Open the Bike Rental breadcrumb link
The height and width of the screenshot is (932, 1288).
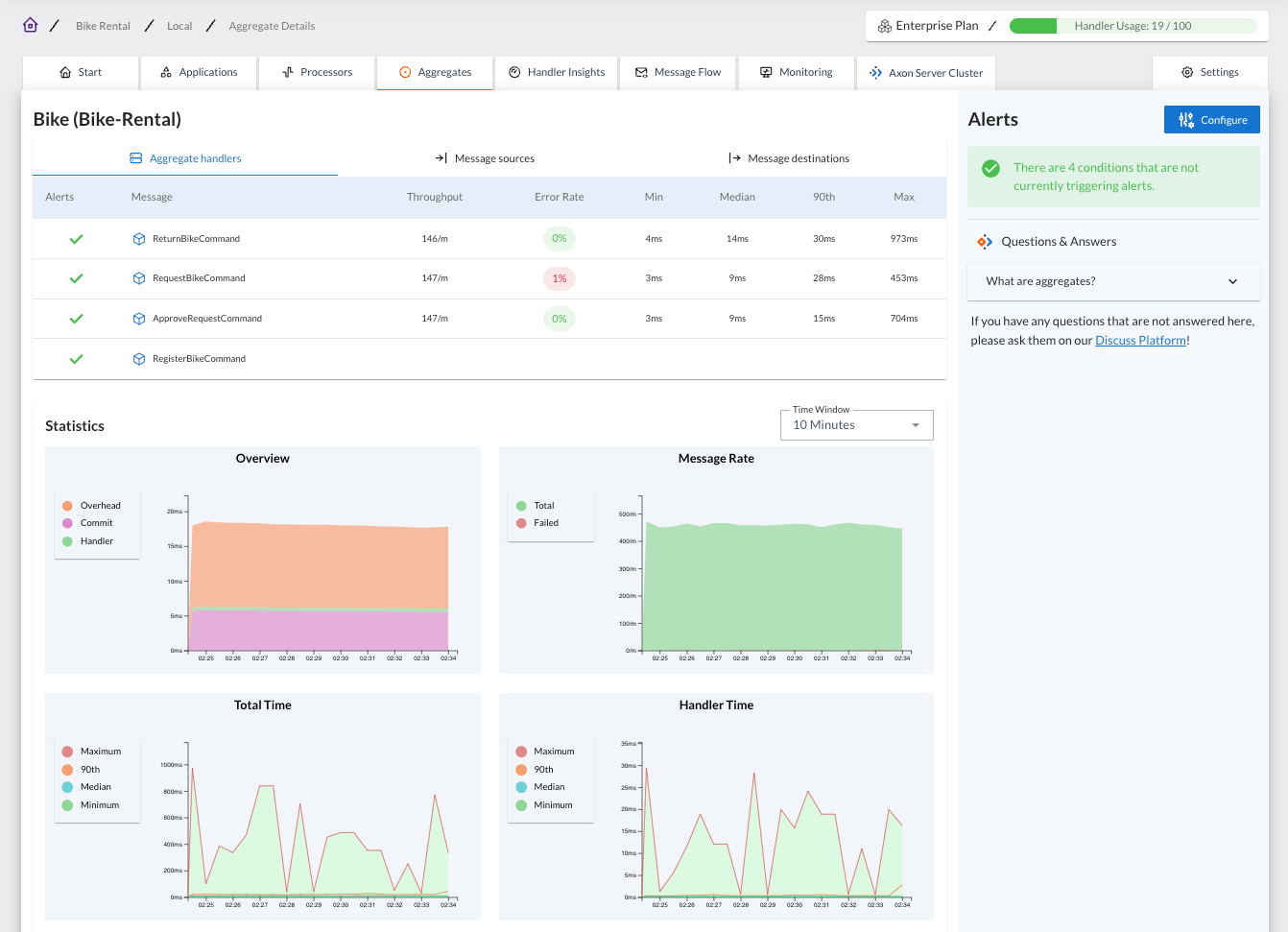[x=103, y=26]
